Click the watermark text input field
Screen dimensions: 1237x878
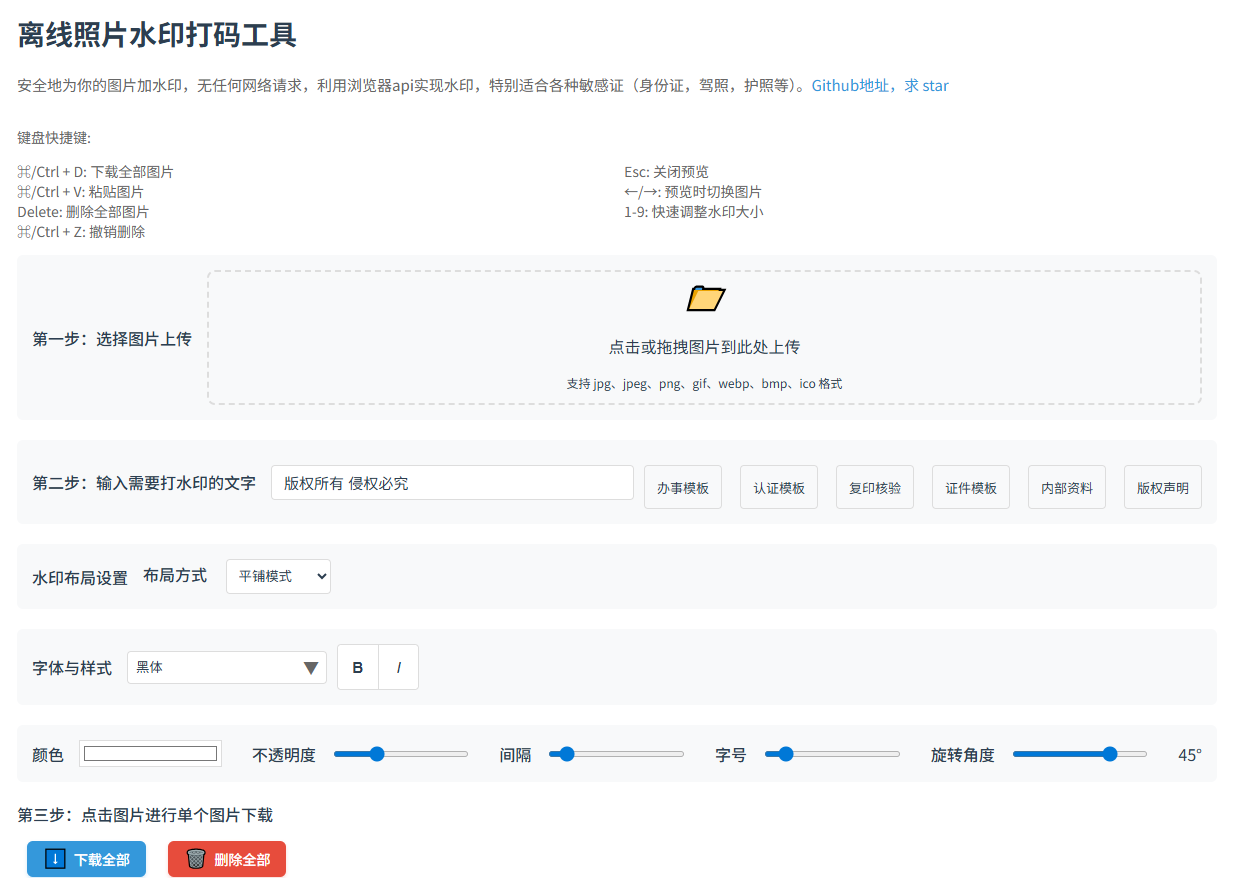(x=452, y=483)
